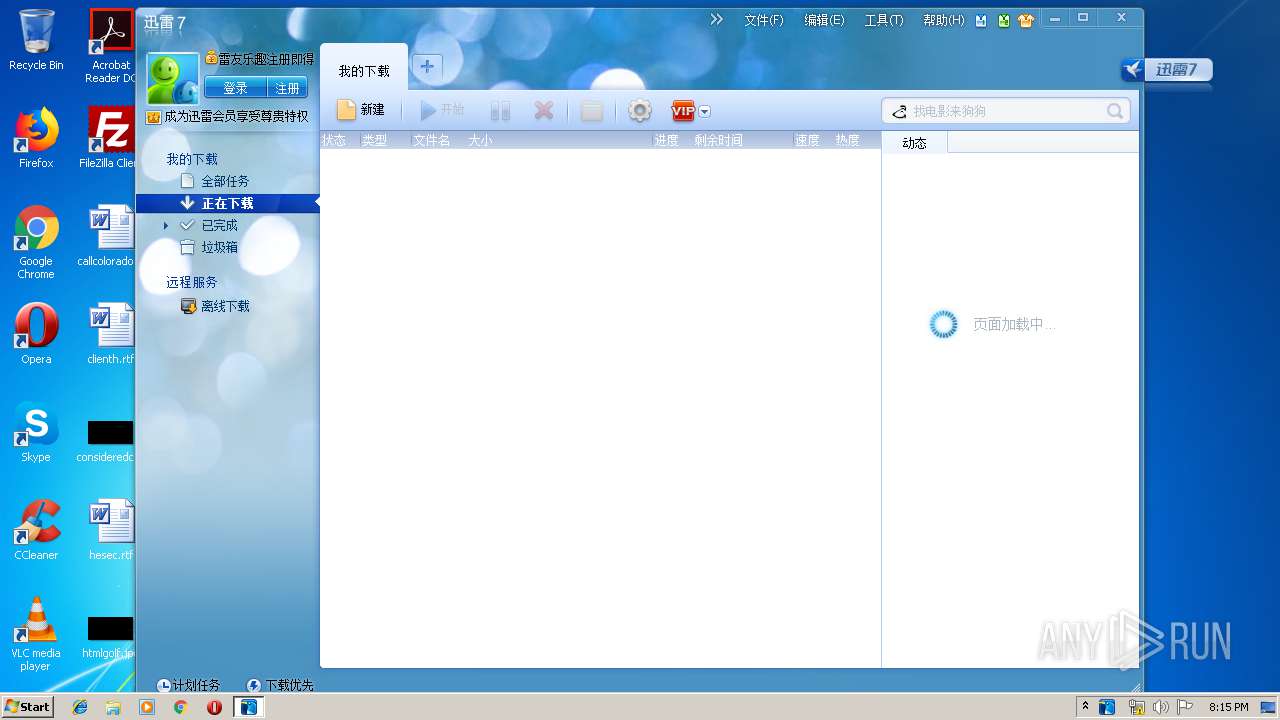Open settings via the gear icon
This screenshot has width=1280, height=720.
pos(640,111)
